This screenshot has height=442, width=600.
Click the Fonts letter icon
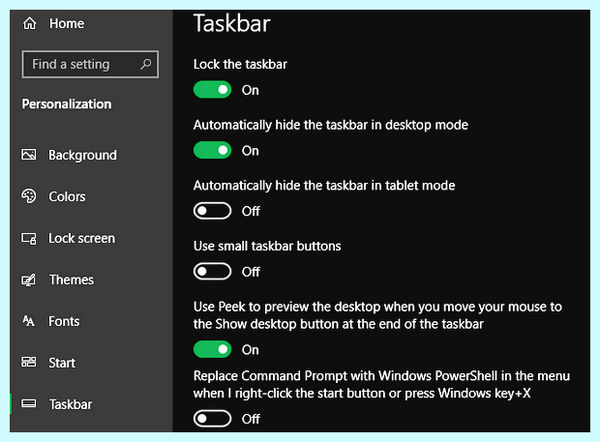[x=29, y=321]
